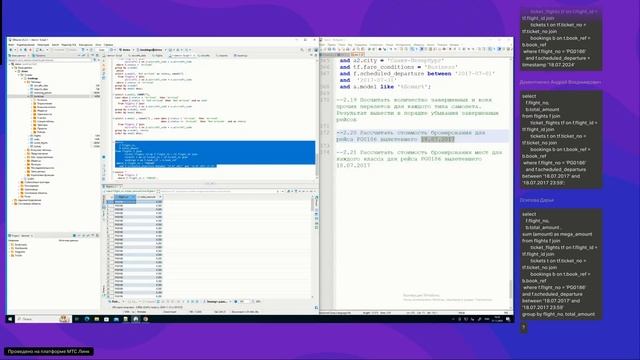The height and width of the screenshot is (360, 640).
Task: Select 'boarding_passes' table in navigator
Action: coord(42,93)
